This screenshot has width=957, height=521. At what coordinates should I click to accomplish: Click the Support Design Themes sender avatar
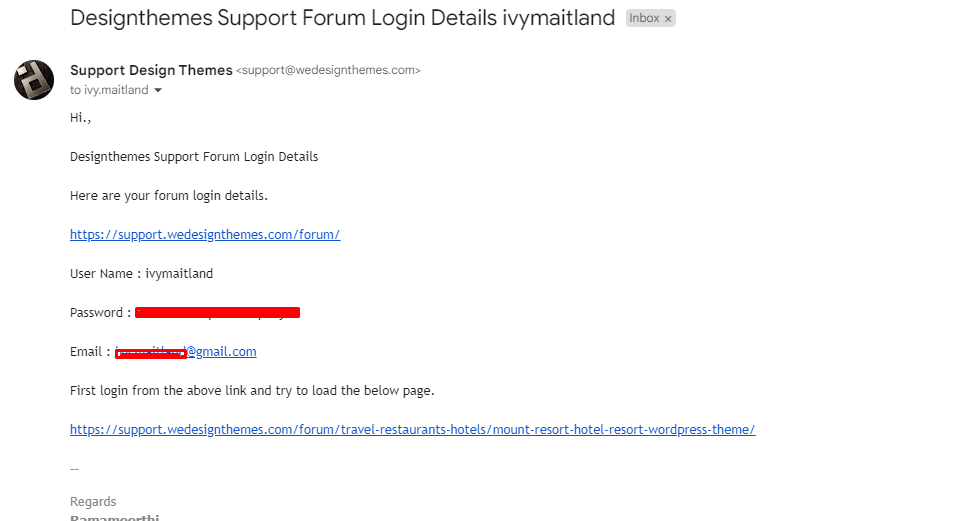click(34, 80)
